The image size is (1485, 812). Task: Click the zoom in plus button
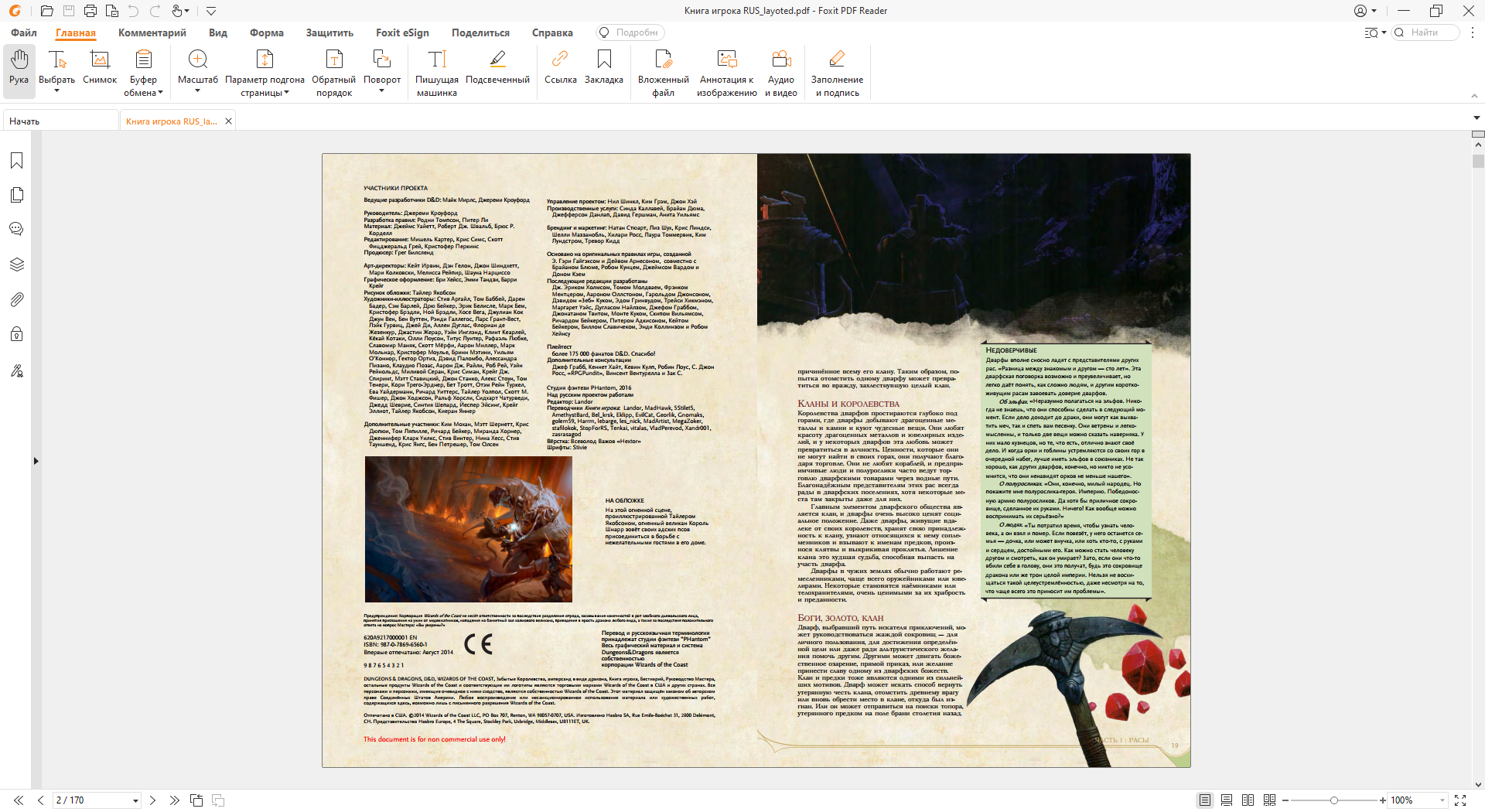click(x=1383, y=800)
